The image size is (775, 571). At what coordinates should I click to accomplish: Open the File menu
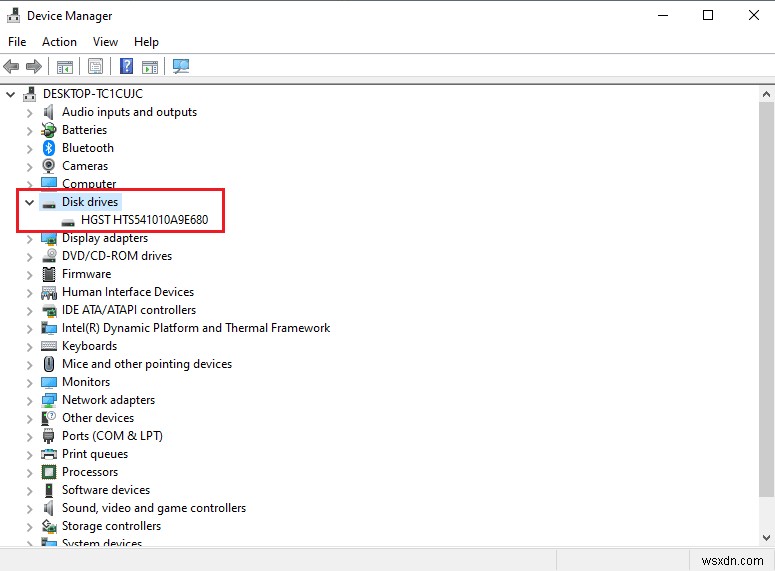(17, 42)
